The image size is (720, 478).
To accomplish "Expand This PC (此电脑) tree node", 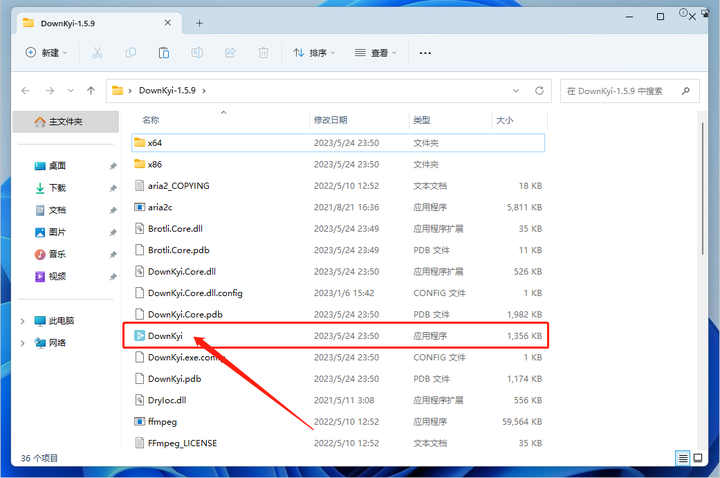I will click(22, 321).
